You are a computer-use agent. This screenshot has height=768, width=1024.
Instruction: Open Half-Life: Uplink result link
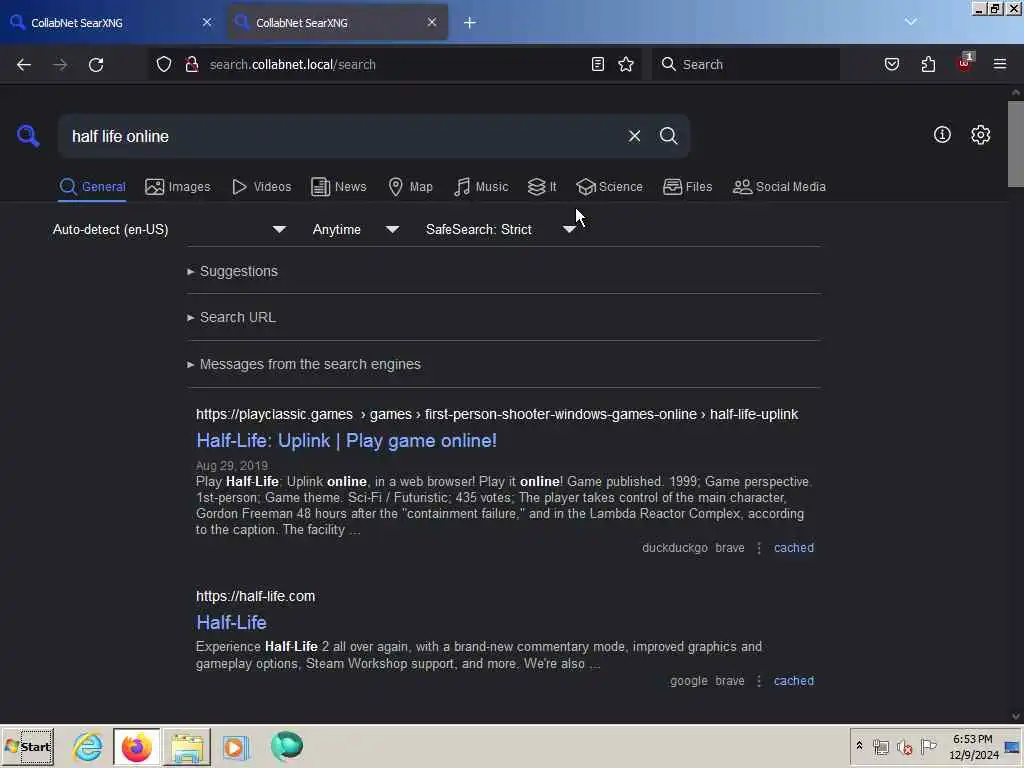tap(347, 441)
